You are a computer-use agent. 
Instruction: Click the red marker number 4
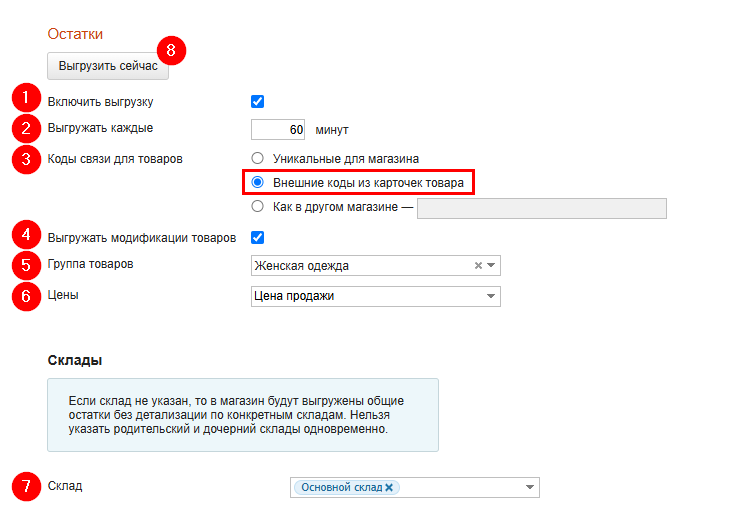point(25,236)
